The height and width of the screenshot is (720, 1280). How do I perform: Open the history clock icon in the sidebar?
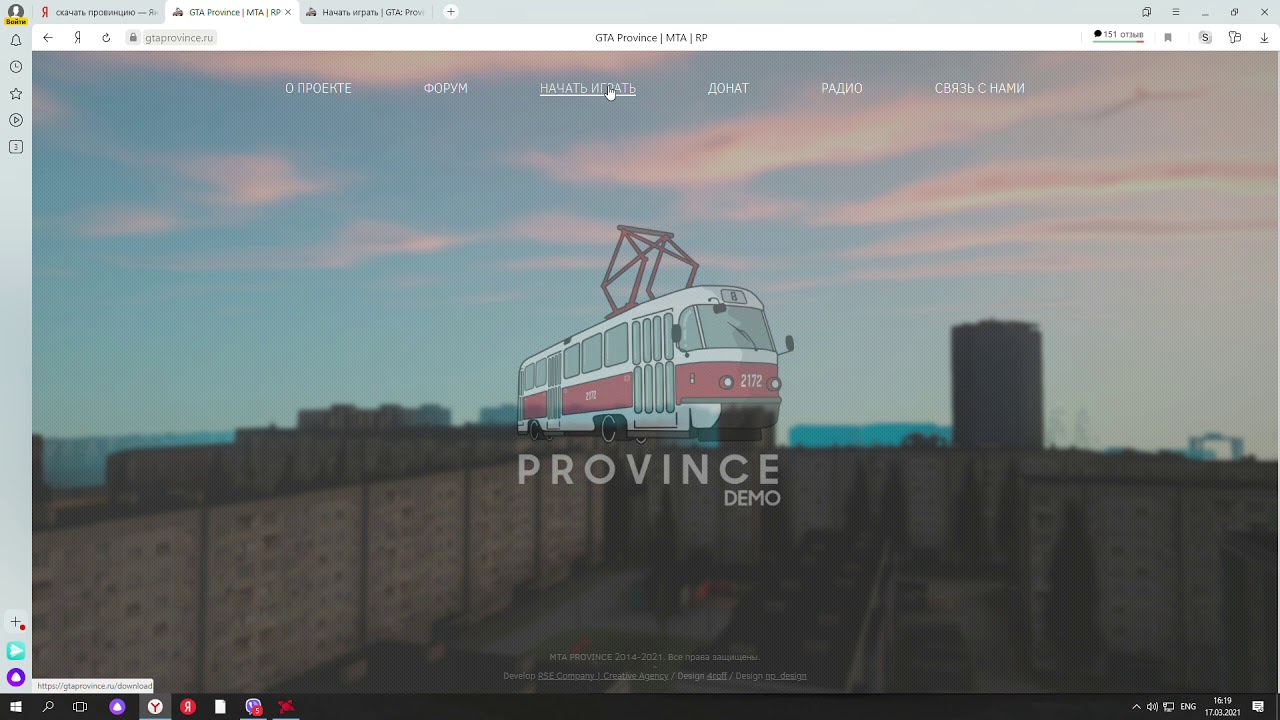[16, 67]
